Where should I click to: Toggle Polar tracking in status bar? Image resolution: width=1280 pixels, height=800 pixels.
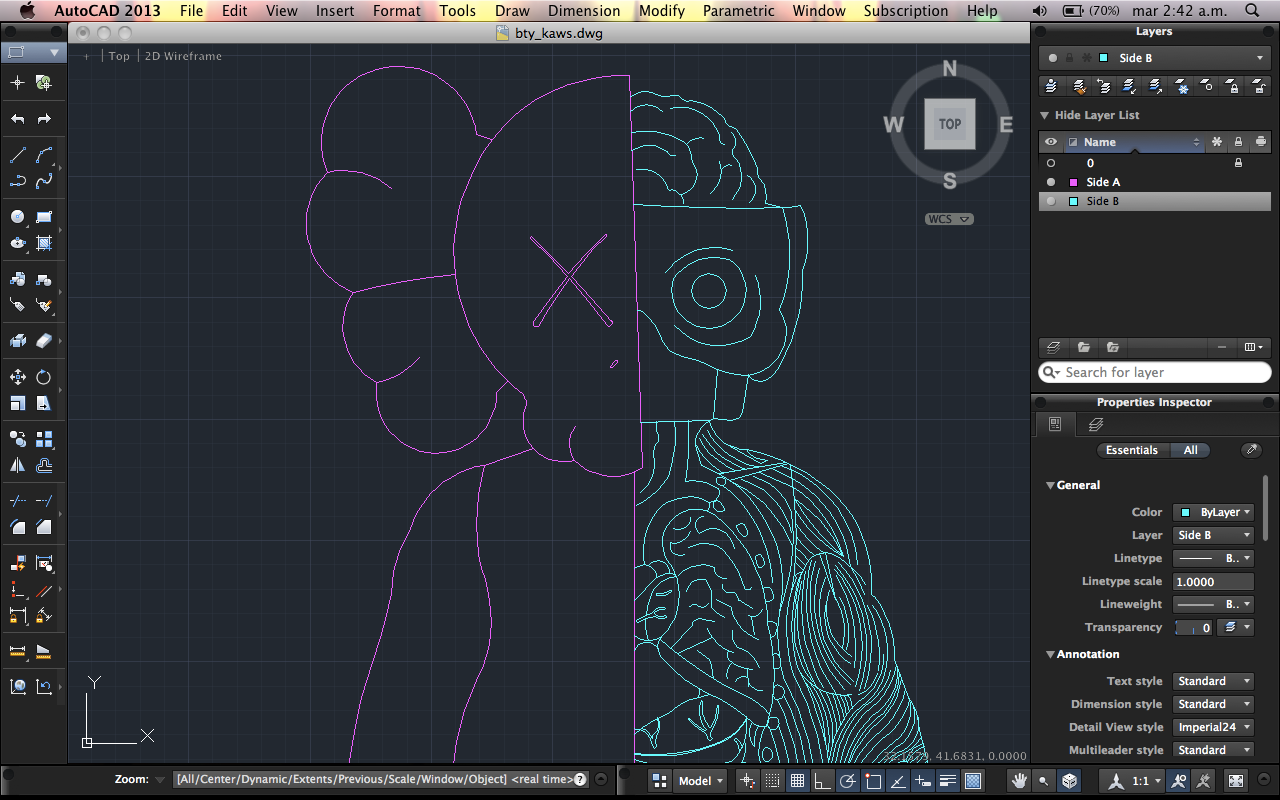tap(848, 780)
